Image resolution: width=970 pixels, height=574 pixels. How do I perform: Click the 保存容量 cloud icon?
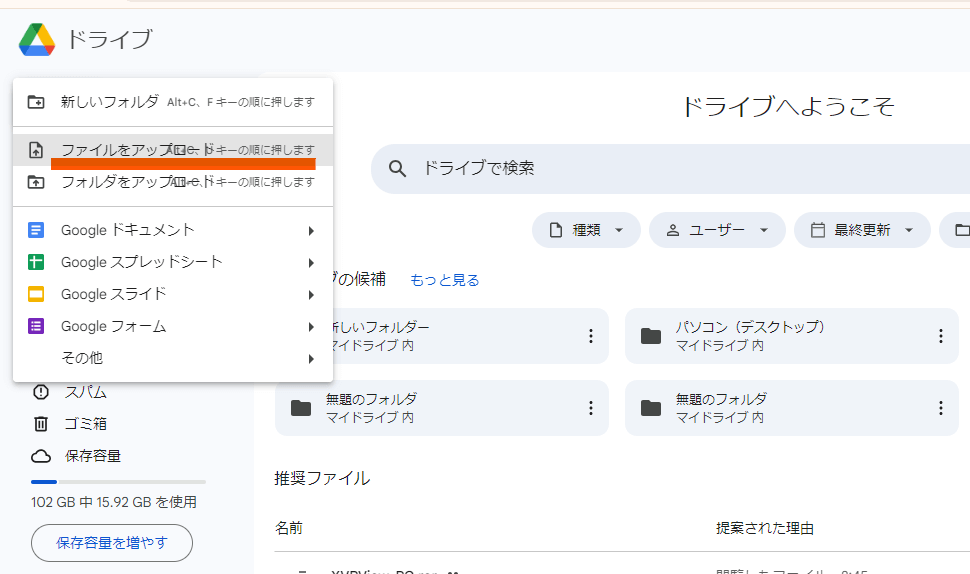point(41,456)
